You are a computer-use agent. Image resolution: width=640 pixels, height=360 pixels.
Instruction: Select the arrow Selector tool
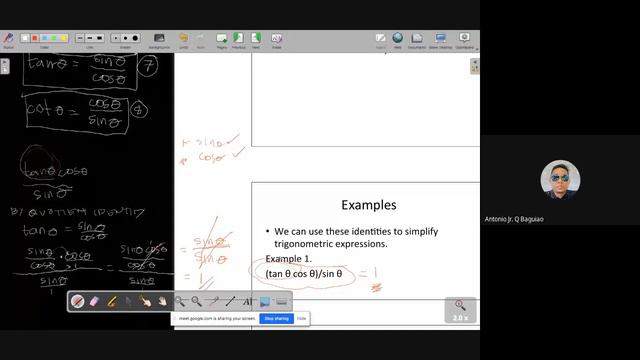click(128, 301)
